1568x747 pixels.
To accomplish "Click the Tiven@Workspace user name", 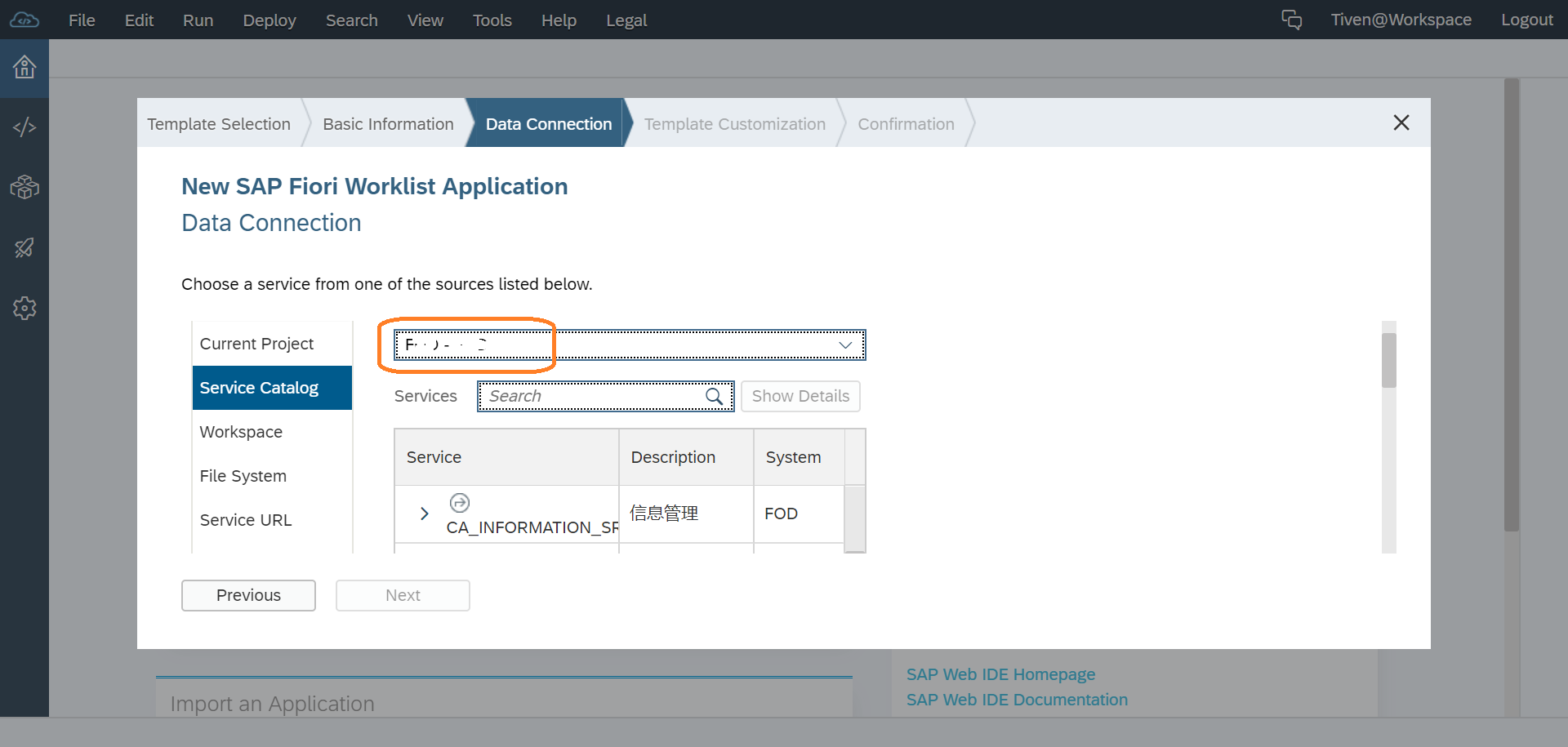I will click(x=1401, y=20).
